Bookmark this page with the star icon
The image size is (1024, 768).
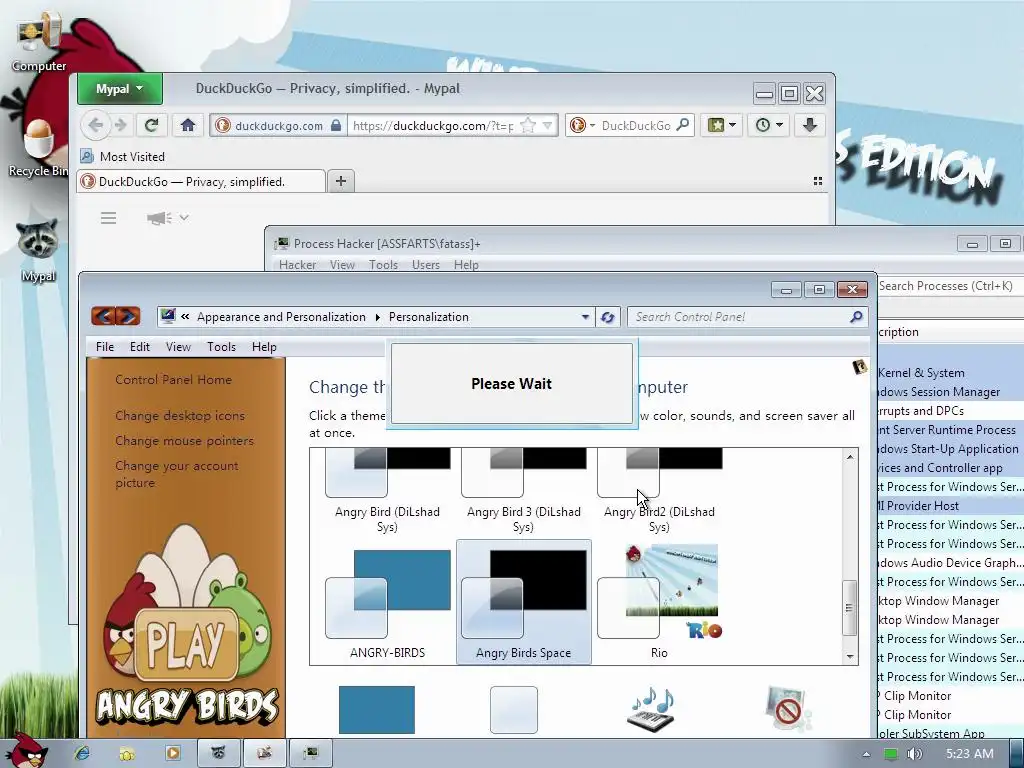coord(528,125)
